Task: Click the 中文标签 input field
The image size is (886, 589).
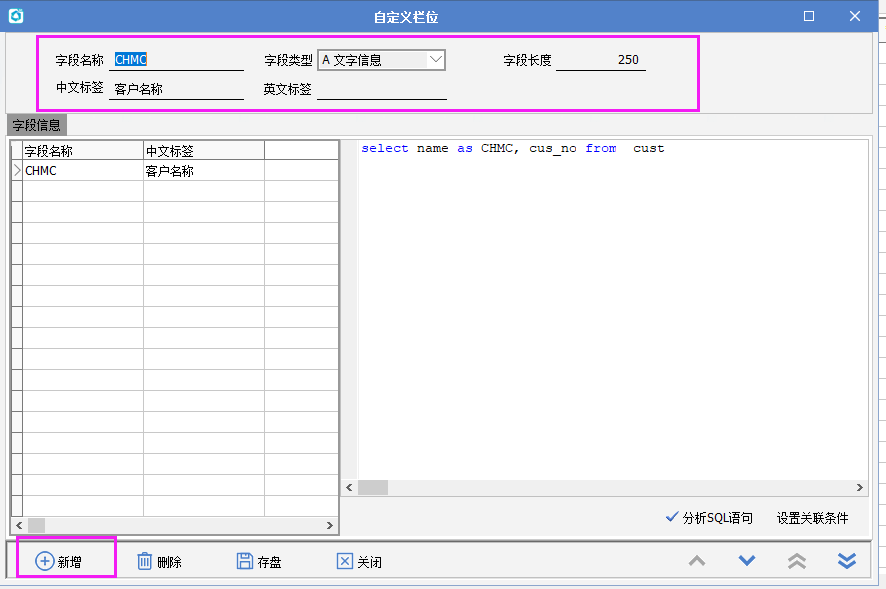Action: point(178,89)
